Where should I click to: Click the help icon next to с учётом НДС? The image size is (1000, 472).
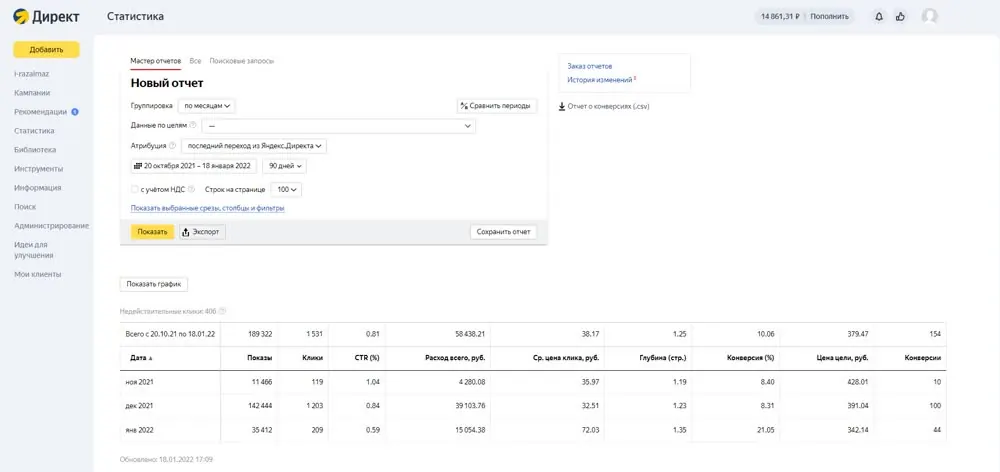(x=191, y=189)
